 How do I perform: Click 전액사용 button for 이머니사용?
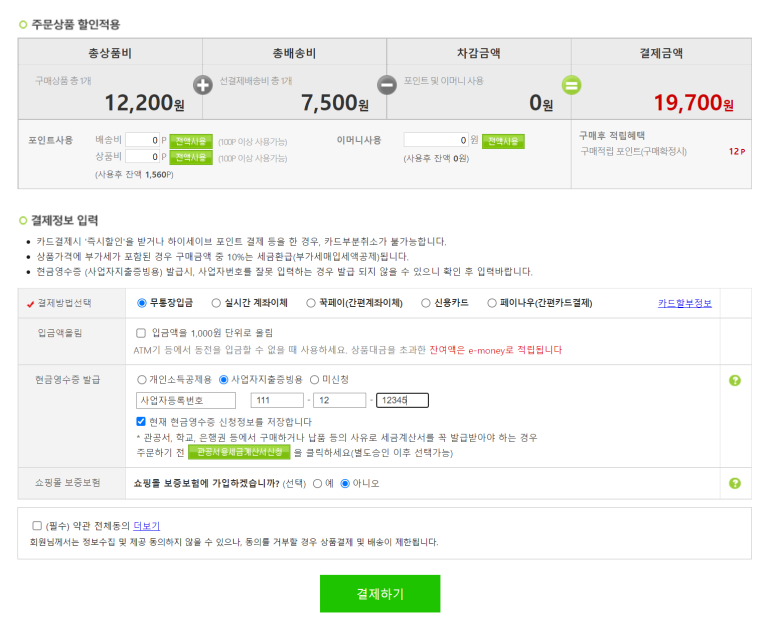coord(503,141)
